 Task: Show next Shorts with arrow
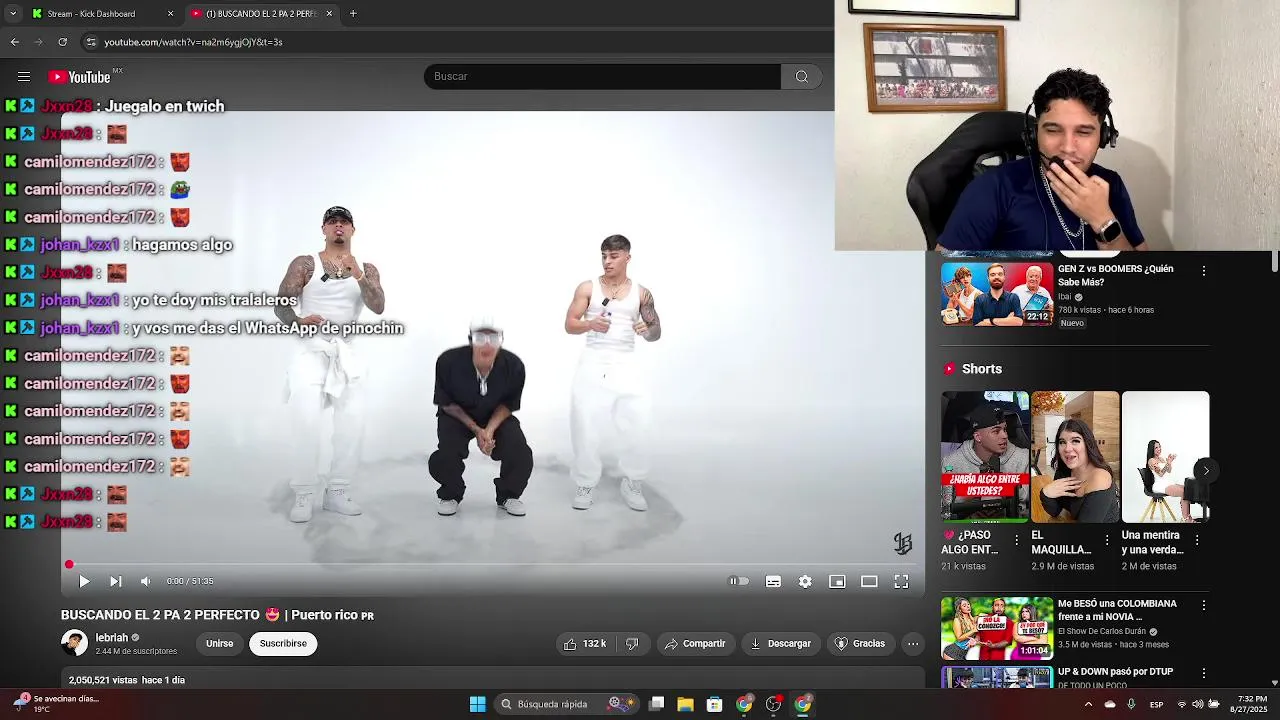pos(1206,471)
